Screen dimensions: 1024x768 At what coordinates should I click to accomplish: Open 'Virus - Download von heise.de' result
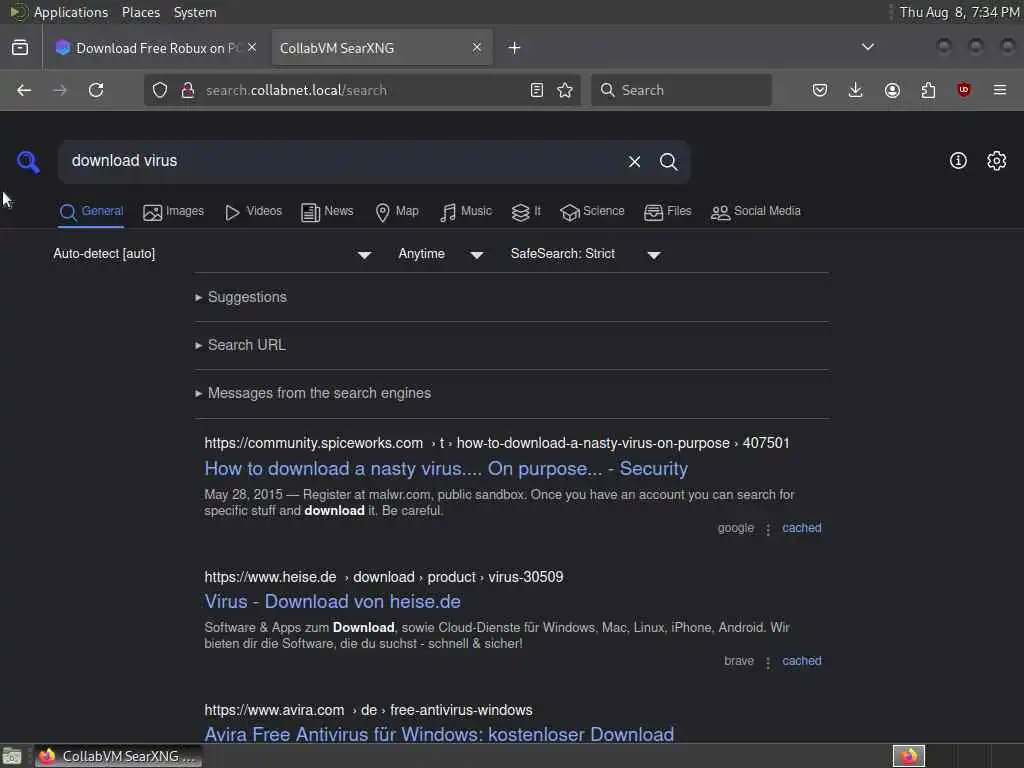pos(332,601)
